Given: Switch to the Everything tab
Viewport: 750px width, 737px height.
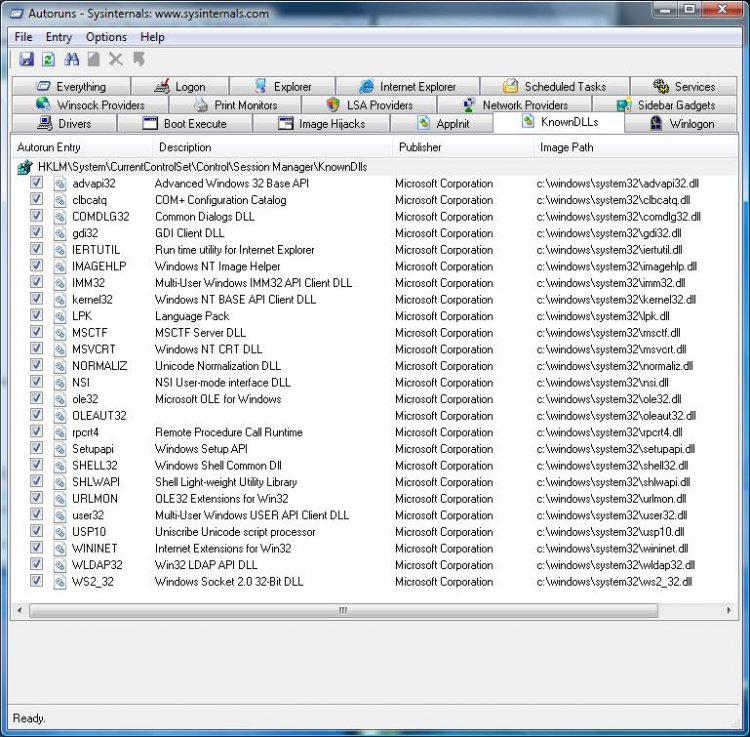Looking at the screenshot, I should point(71,87).
